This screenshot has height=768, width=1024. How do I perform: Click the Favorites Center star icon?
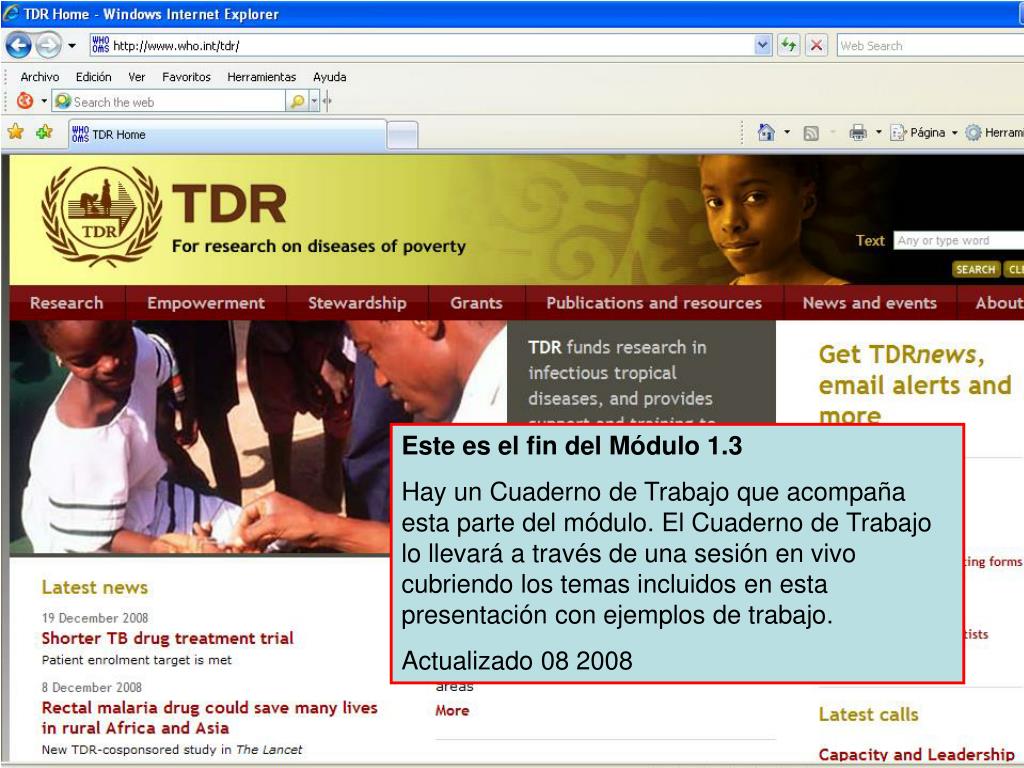click(16, 133)
